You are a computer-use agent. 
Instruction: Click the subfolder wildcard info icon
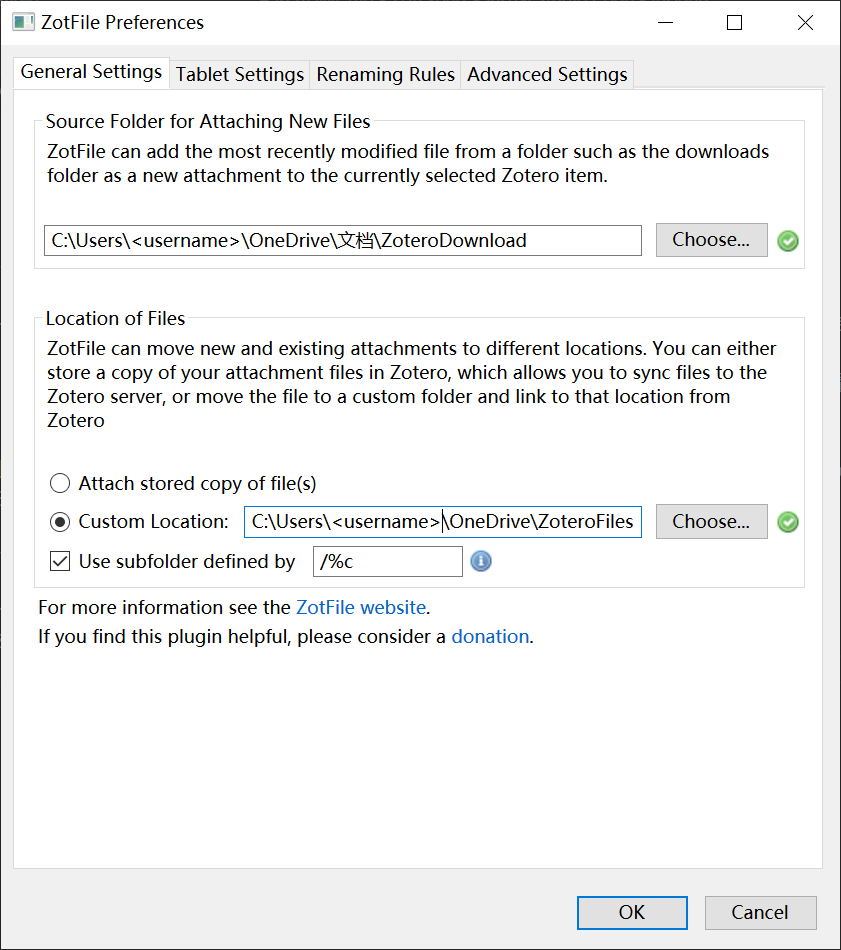481,561
